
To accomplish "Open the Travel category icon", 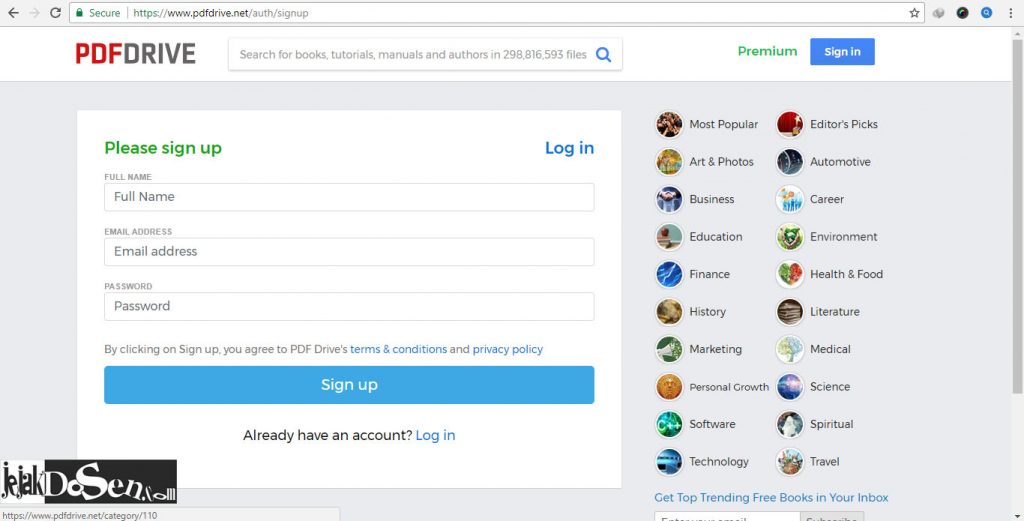I will [x=790, y=462].
